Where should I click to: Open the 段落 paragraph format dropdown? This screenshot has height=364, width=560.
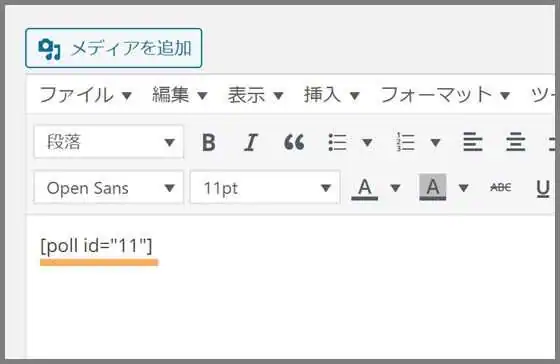109,142
